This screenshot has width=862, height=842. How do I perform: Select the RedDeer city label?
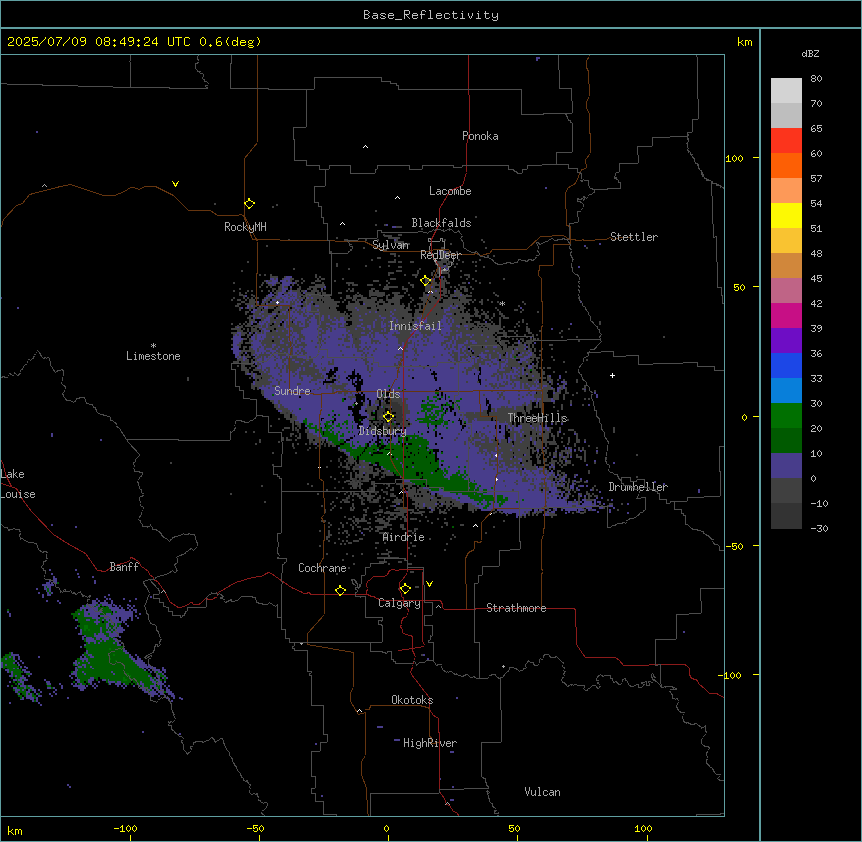[440, 254]
